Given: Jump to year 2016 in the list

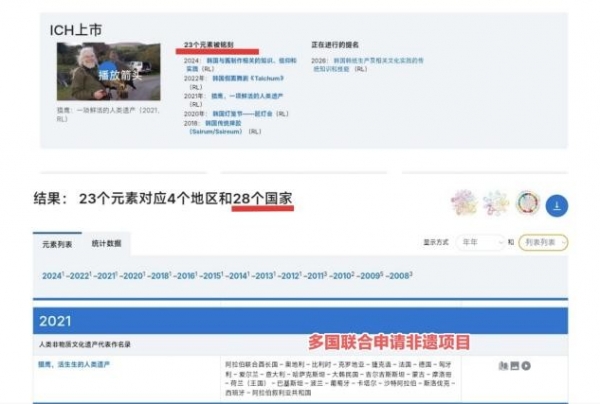Looking at the screenshot, I should pyautogui.click(x=186, y=276).
